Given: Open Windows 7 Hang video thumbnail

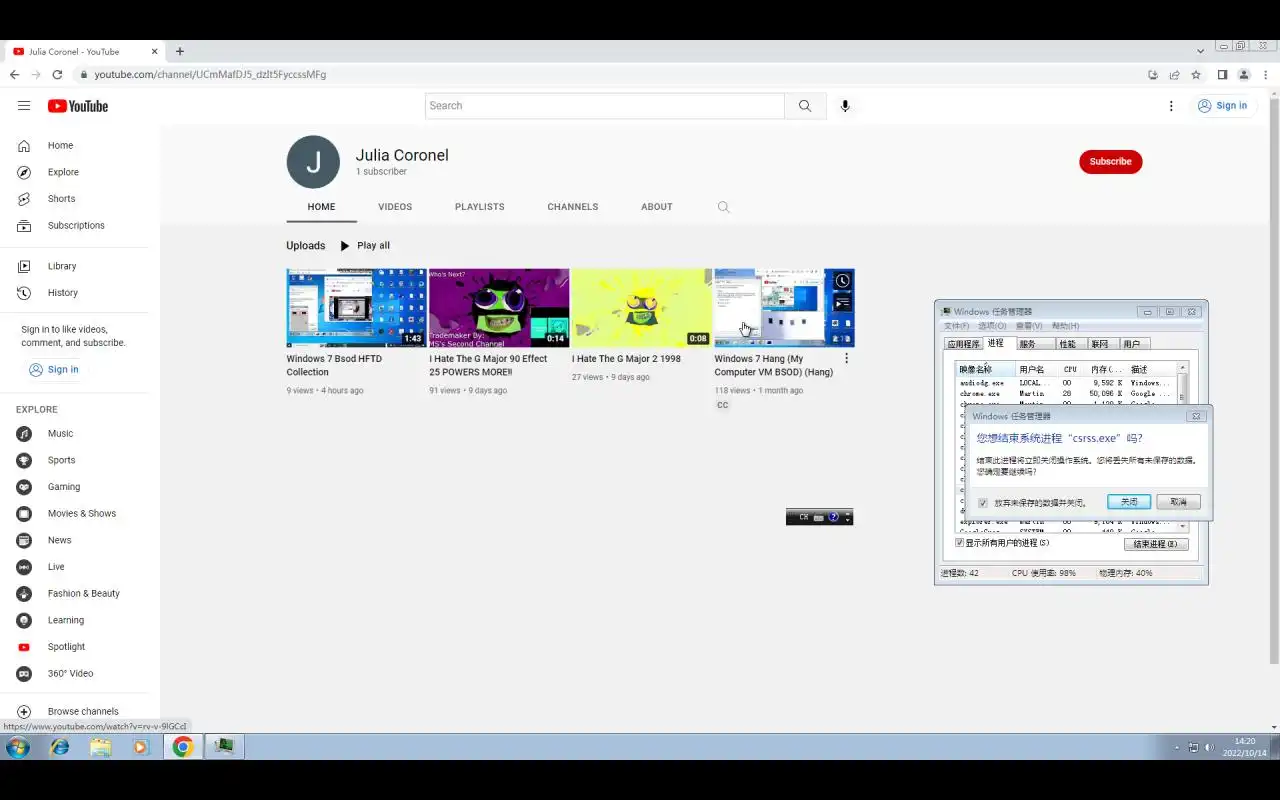Looking at the screenshot, I should click(784, 308).
